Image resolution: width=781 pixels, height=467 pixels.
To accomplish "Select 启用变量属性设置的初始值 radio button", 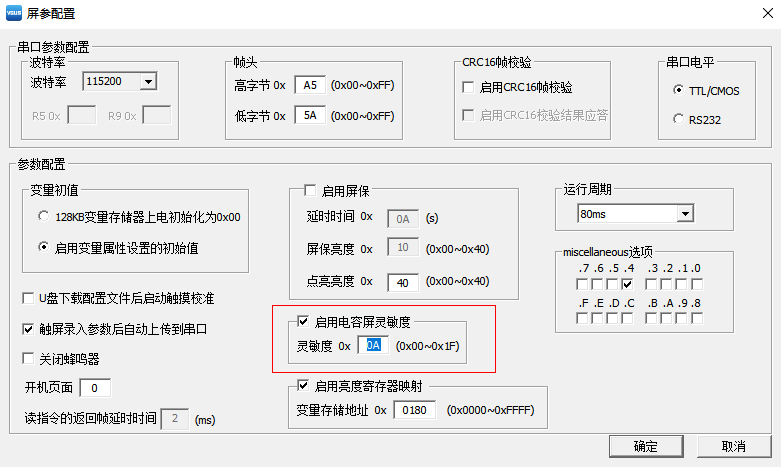I will click(x=43, y=247).
